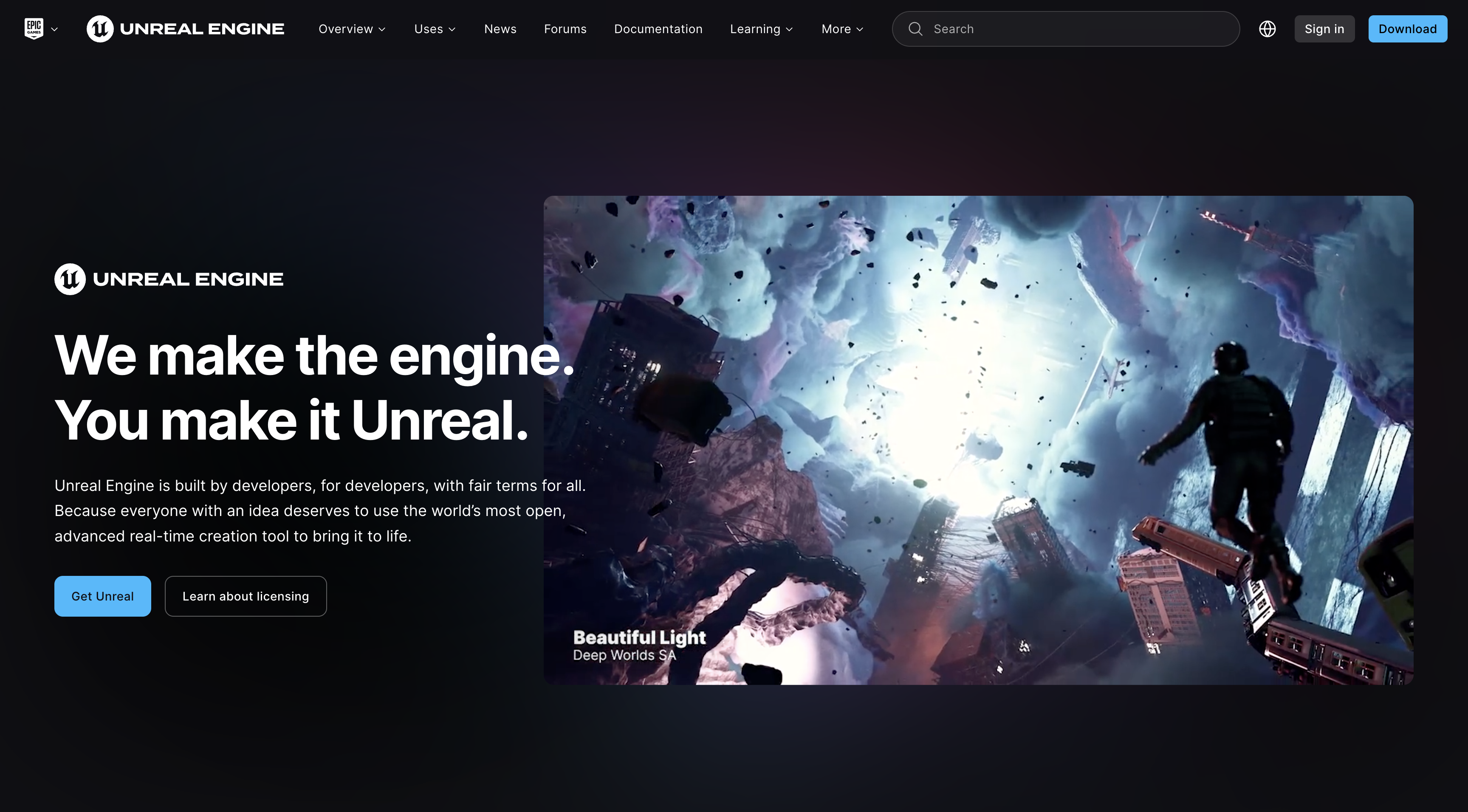Viewport: 1468px width, 812px height.
Task: Expand the Learning dropdown menu
Action: pos(761,29)
